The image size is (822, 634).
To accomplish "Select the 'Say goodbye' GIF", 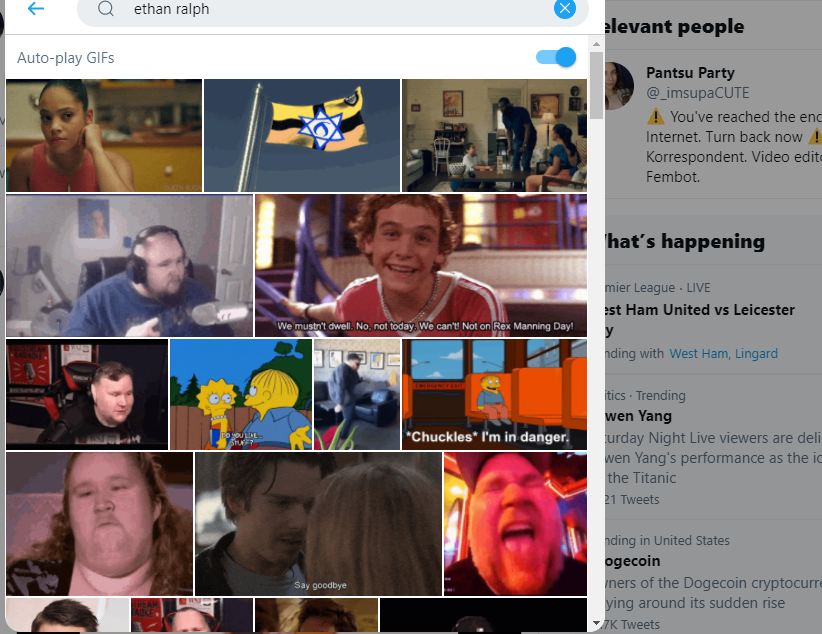I will [x=318, y=524].
